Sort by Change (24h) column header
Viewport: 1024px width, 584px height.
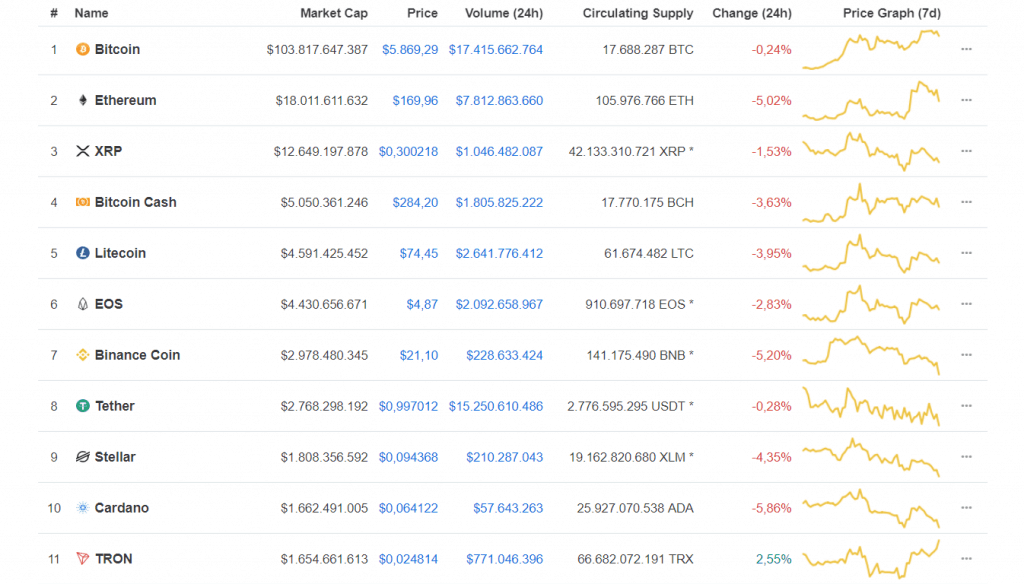tap(751, 13)
